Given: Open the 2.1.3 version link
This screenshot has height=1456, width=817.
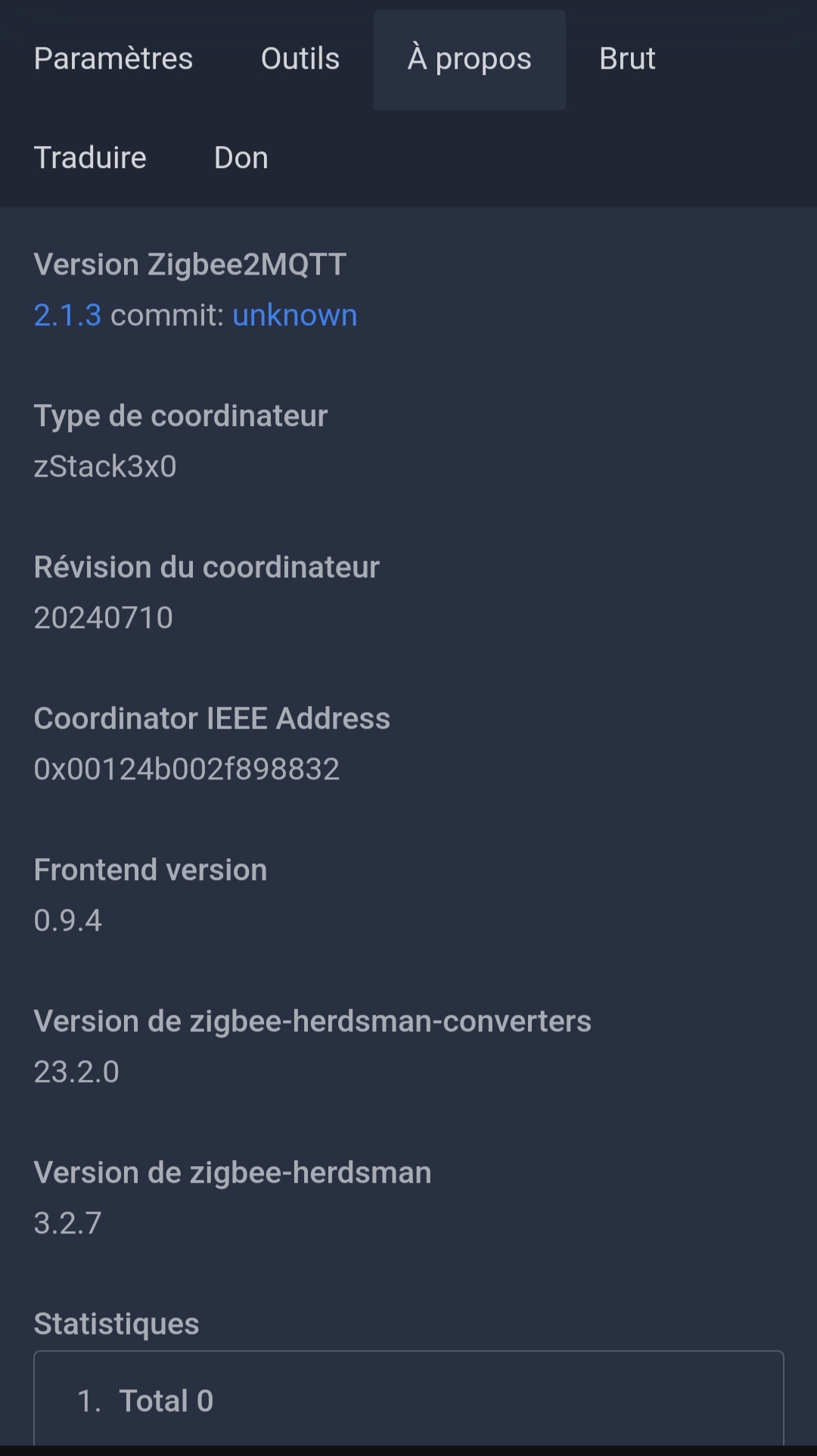Looking at the screenshot, I should click(x=67, y=316).
